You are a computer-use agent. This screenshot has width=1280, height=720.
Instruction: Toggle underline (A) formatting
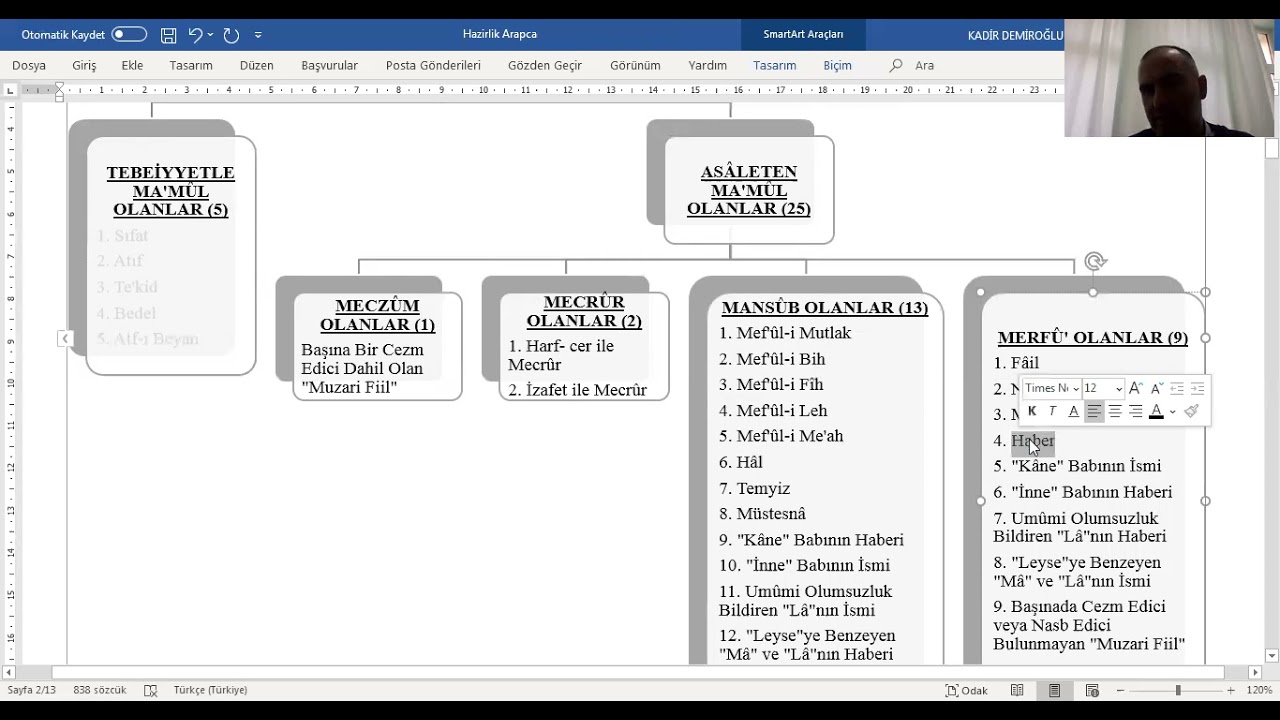[1073, 411]
